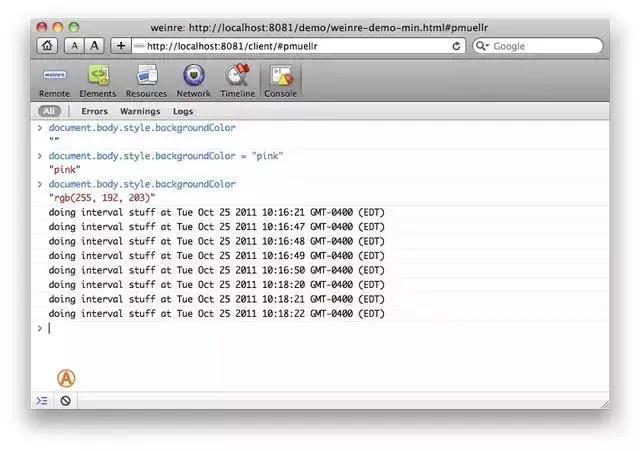Click the log entry at 10:16:49
Image resolution: width=640 pixels, height=451 pixels.
216,255
